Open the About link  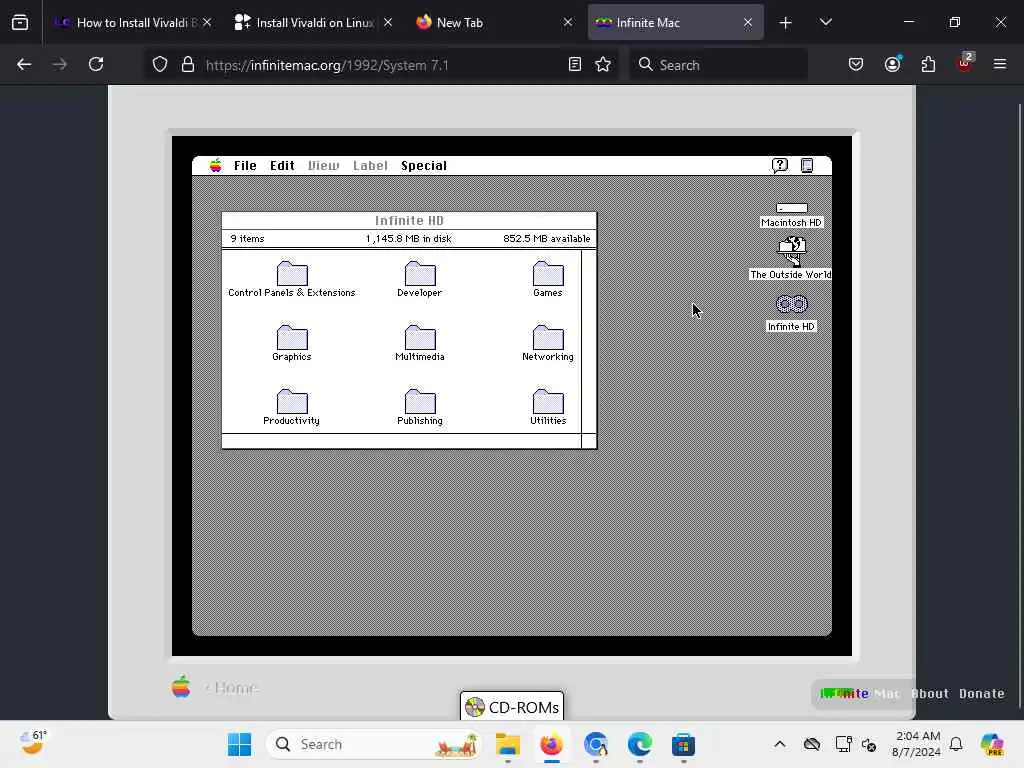930,694
